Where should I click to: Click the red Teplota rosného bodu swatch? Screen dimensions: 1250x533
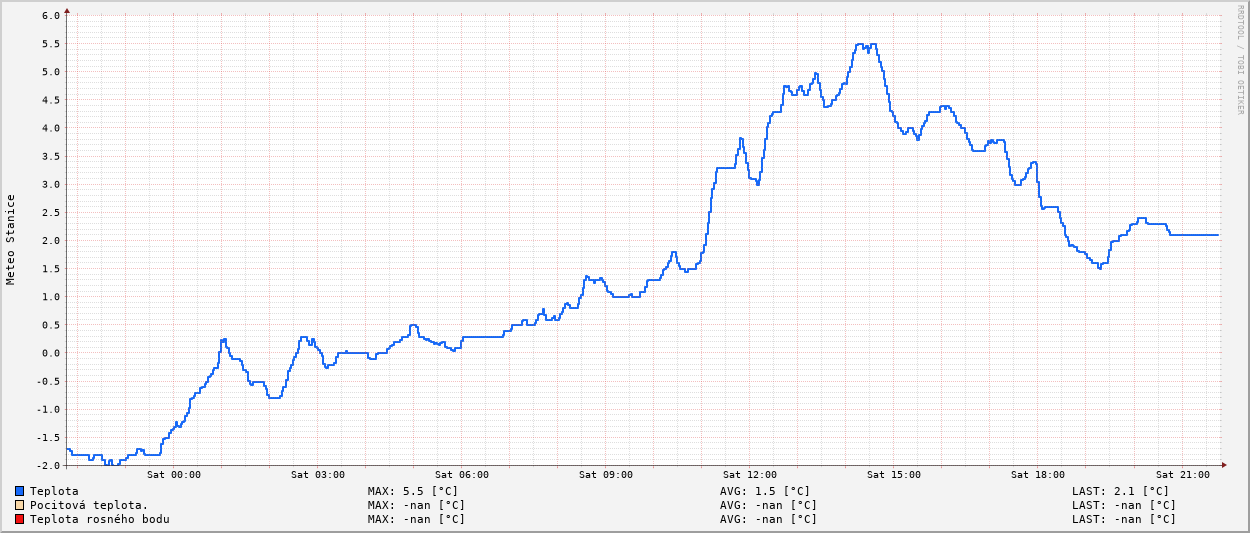point(19,519)
